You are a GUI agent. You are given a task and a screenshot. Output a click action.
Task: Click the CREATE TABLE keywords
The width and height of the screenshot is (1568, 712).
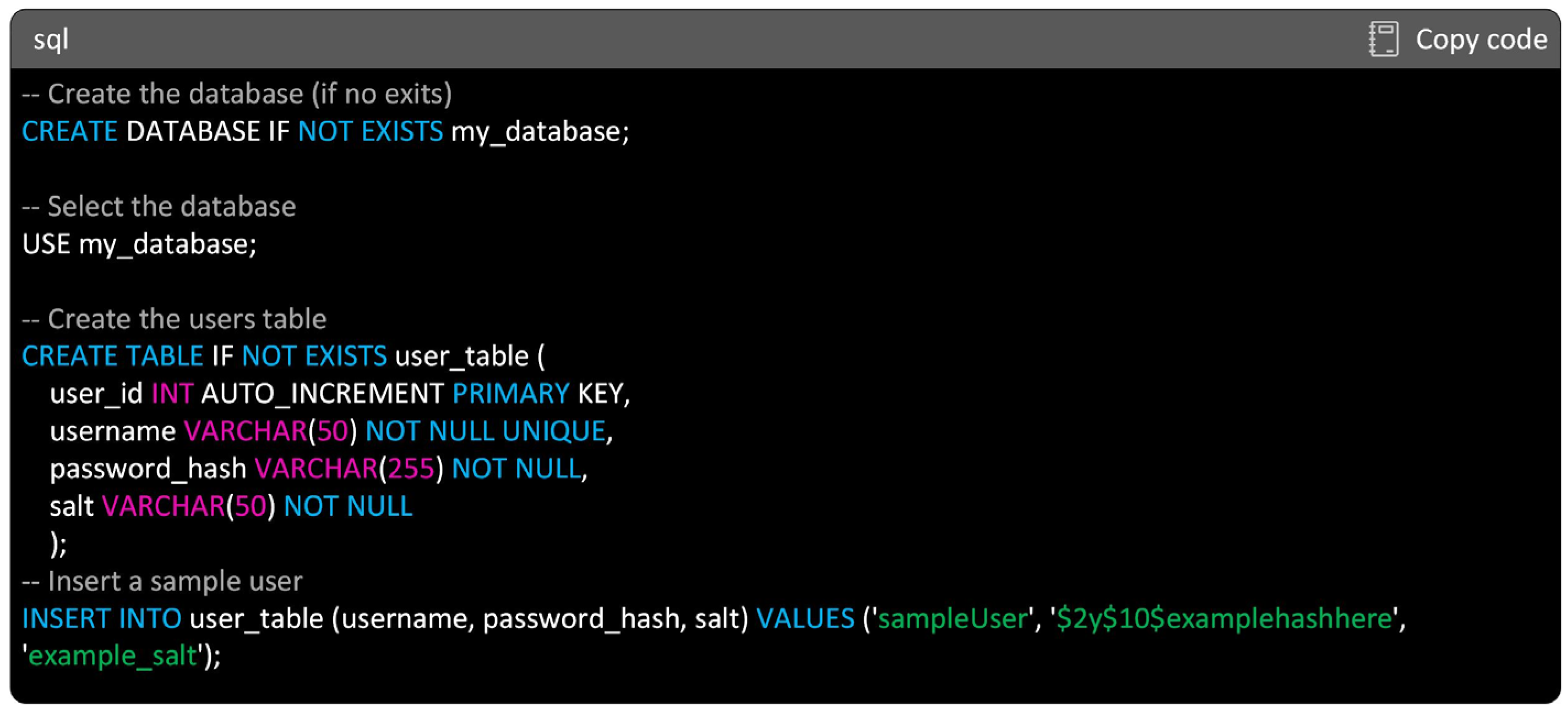click(x=113, y=357)
